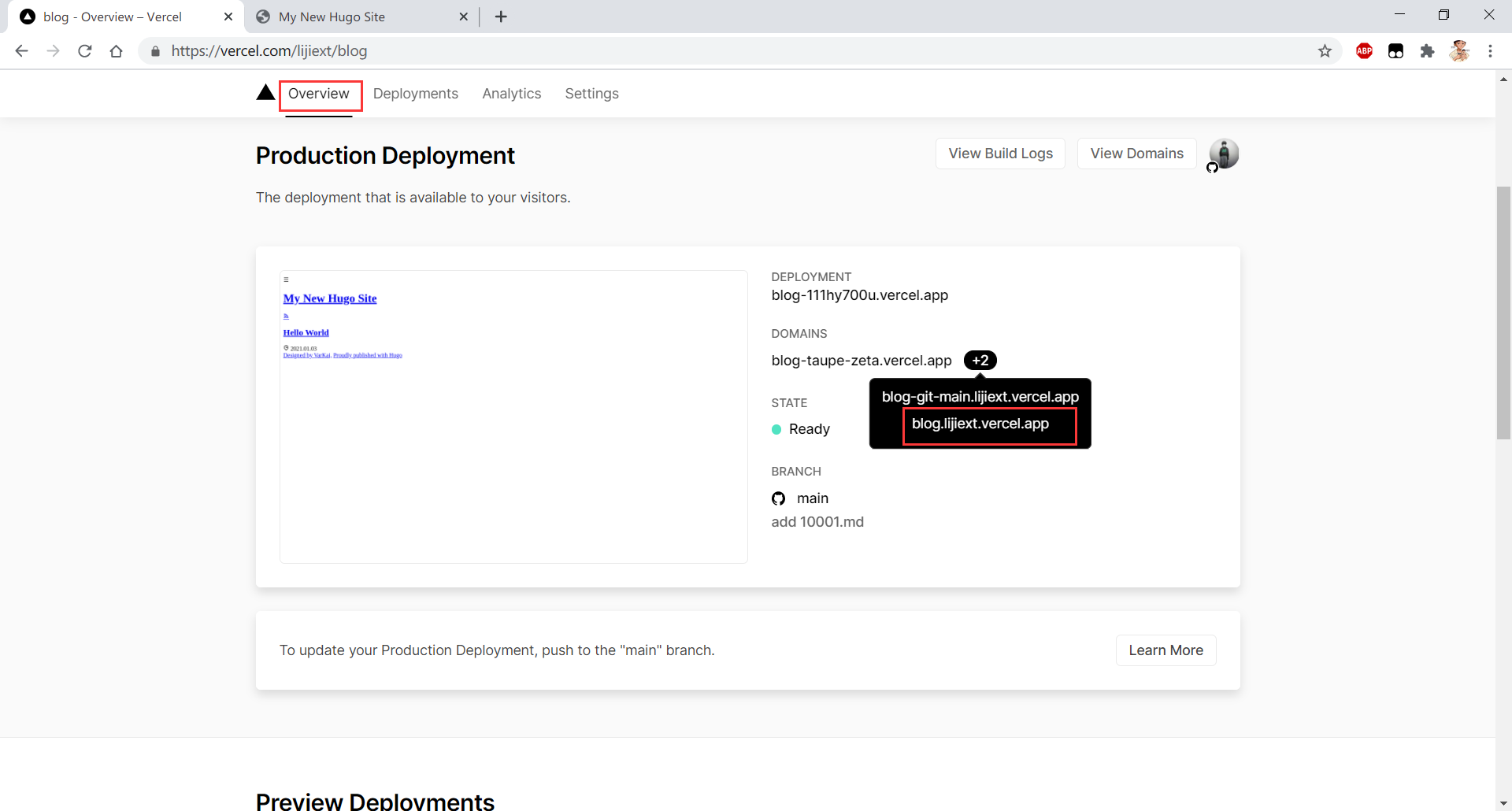Click the scrollbar down arrow
The height and width of the screenshot is (811, 1512).
coord(1503,803)
